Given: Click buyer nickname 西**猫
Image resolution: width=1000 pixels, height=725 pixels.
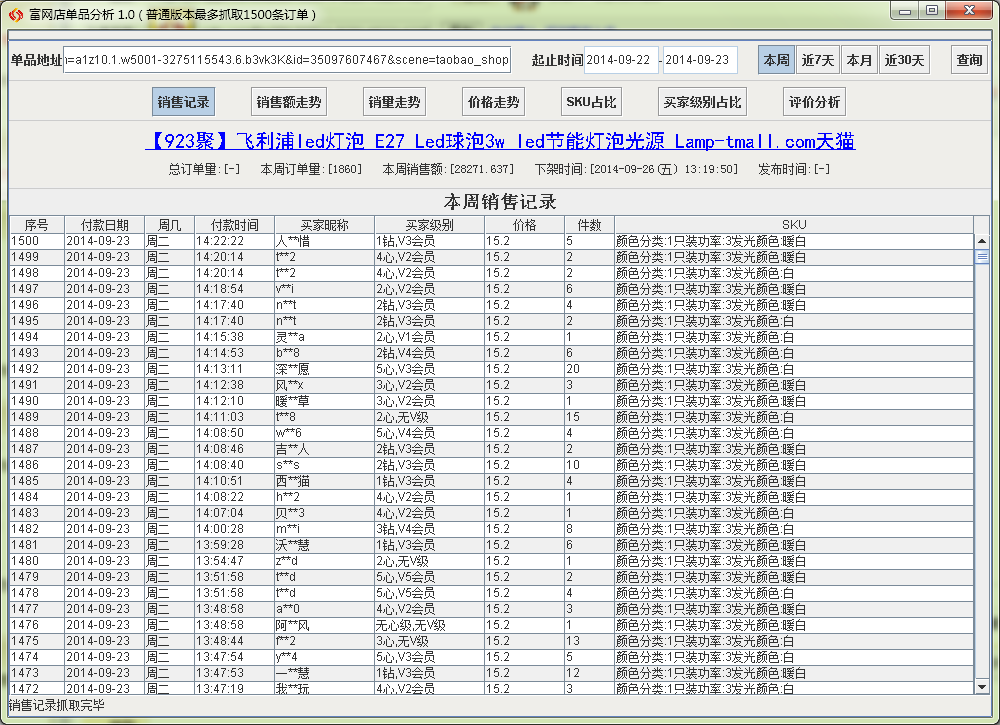Looking at the screenshot, I should (324, 481).
